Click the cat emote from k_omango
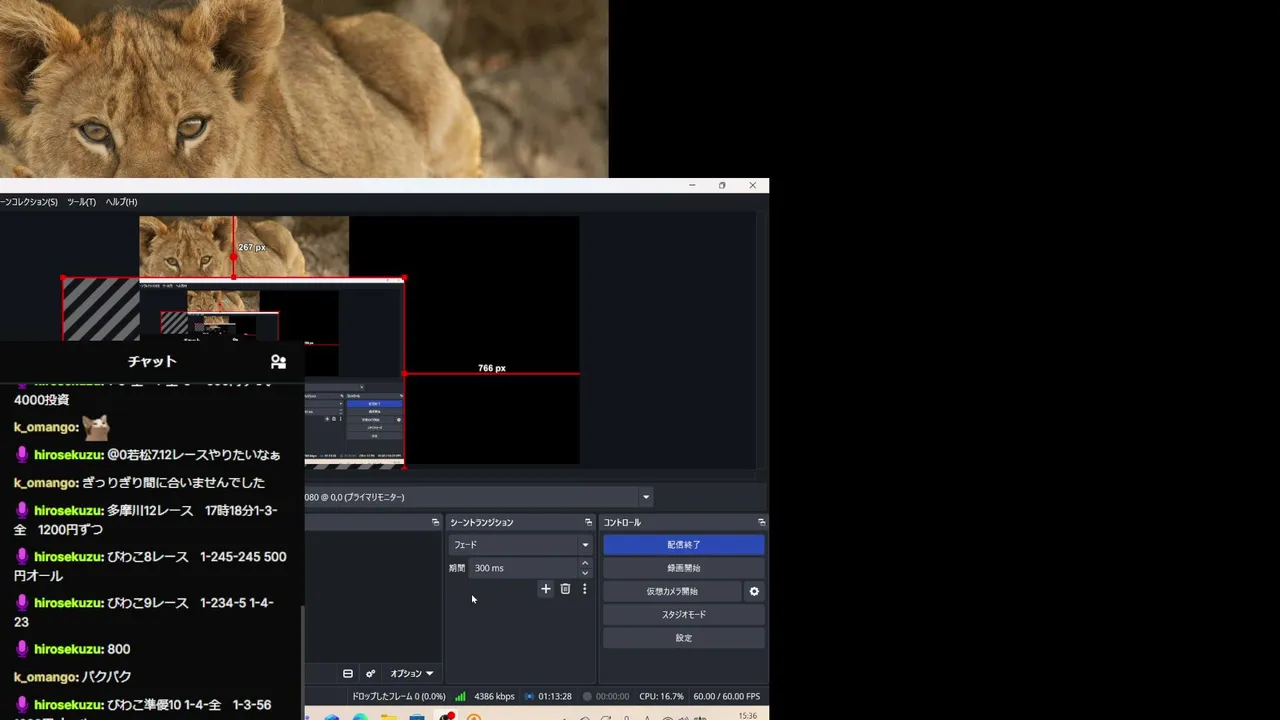Image resolution: width=1280 pixels, height=720 pixels. [95, 428]
